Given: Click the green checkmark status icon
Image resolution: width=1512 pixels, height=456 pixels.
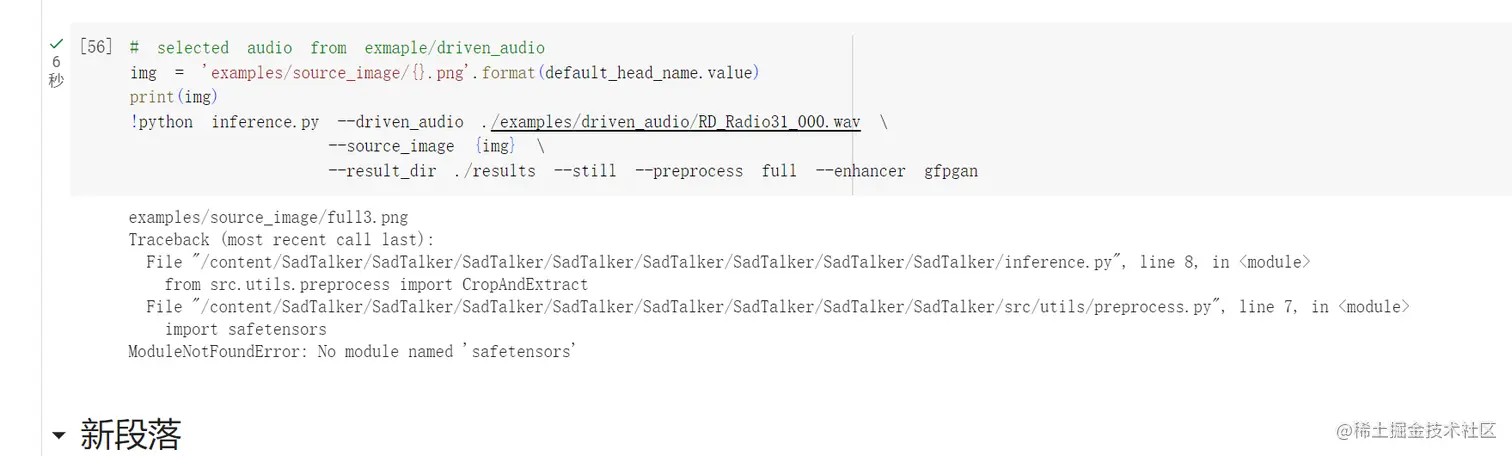Looking at the screenshot, I should tap(55, 43).
